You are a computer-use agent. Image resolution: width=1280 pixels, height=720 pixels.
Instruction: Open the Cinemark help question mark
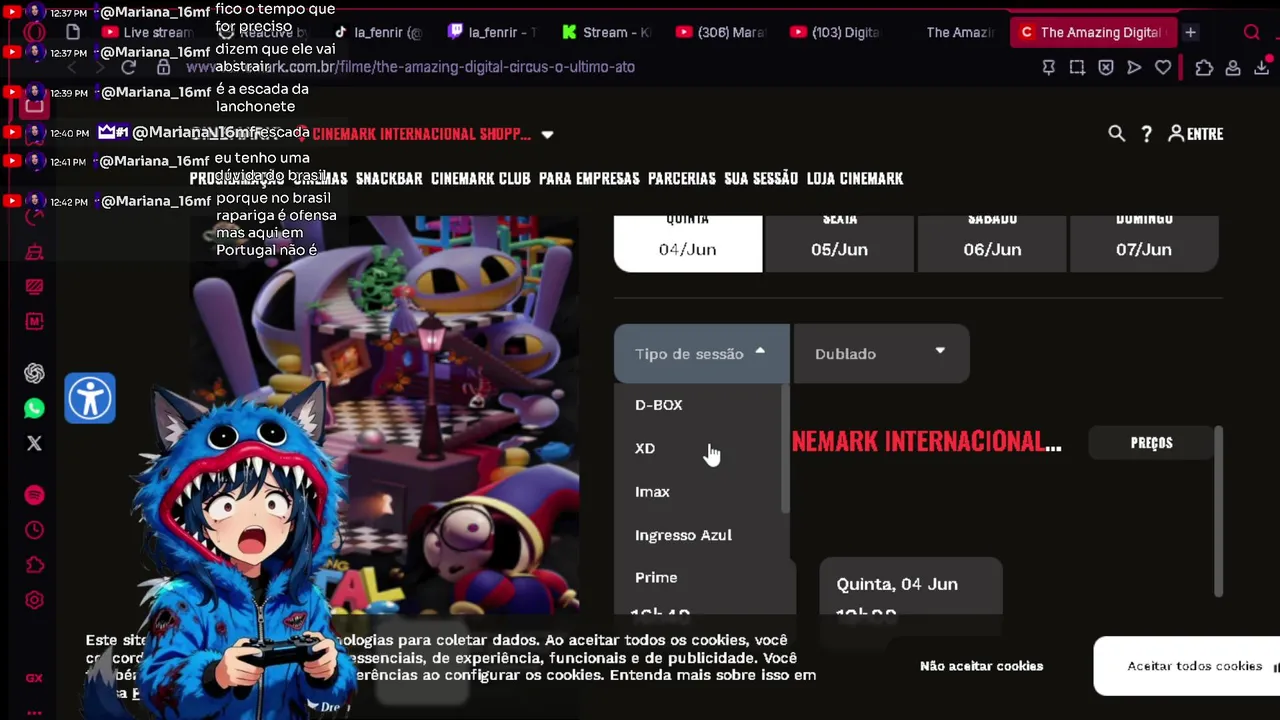1147,133
